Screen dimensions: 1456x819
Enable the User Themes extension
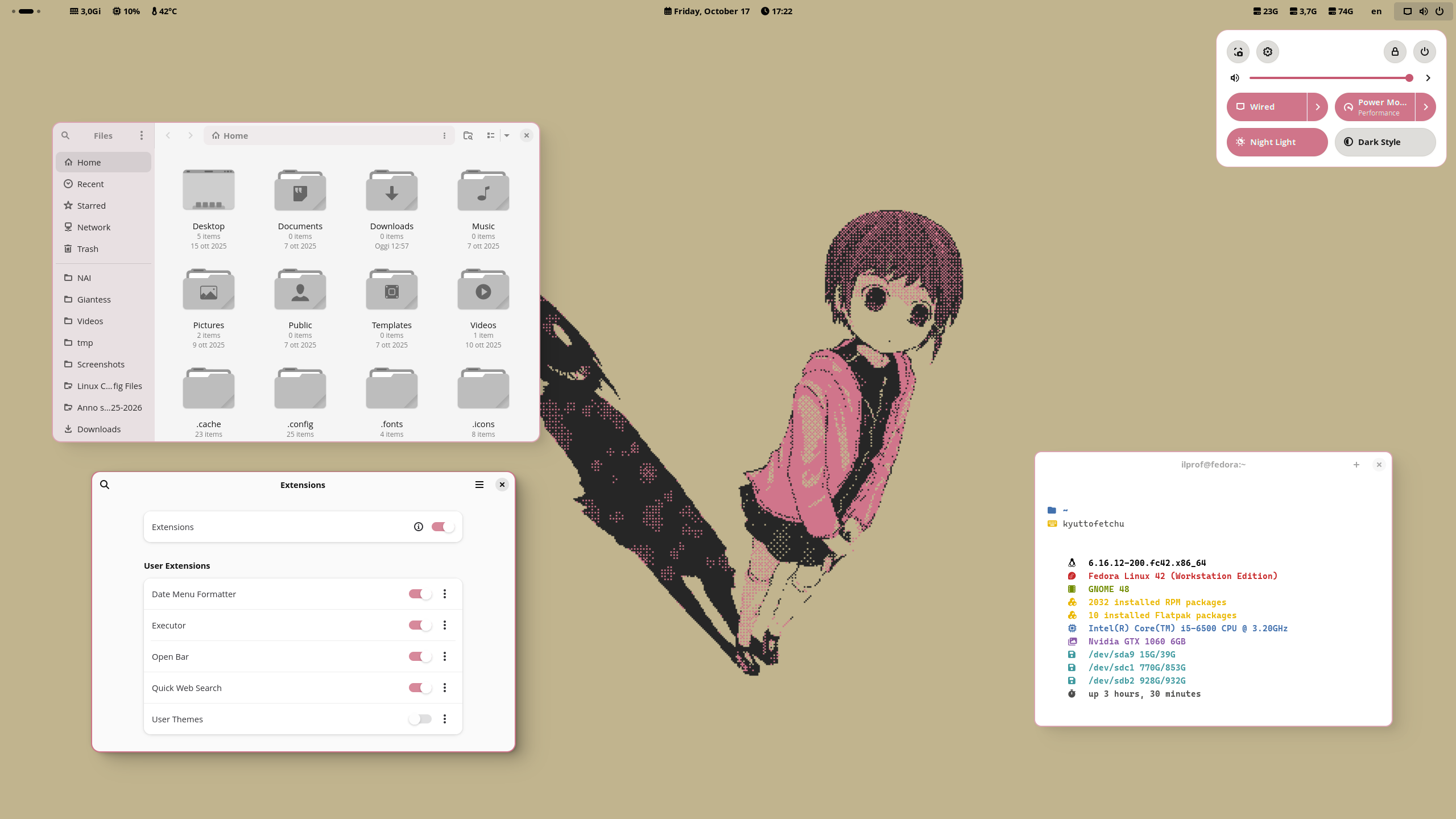coord(420,719)
